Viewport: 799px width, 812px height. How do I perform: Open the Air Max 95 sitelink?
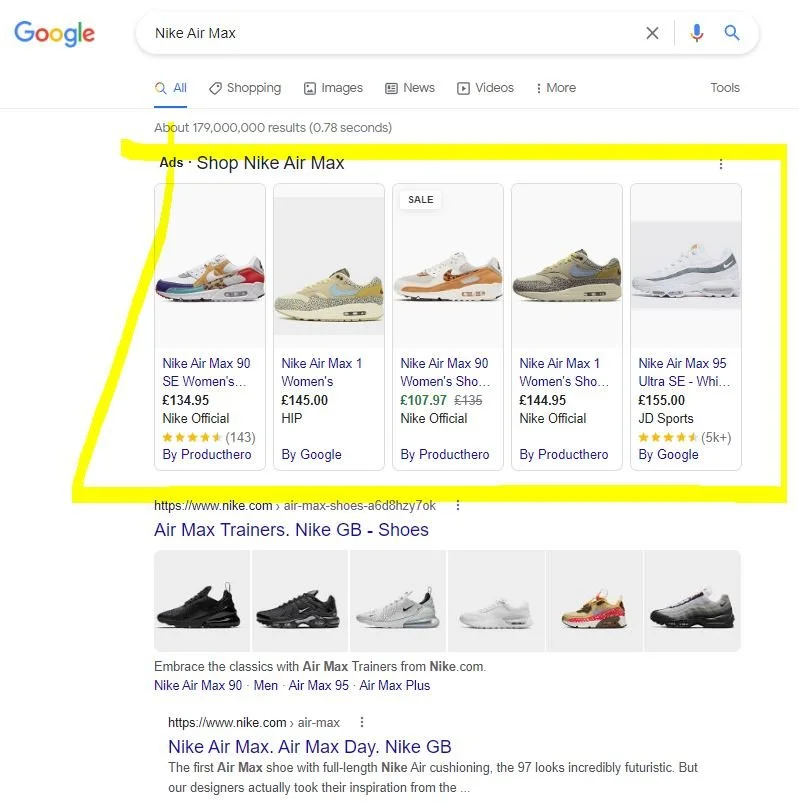tap(318, 686)
